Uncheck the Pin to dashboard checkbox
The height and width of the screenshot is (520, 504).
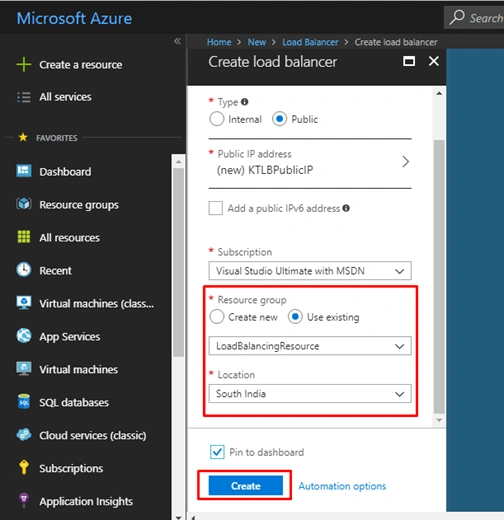point(217,452)
